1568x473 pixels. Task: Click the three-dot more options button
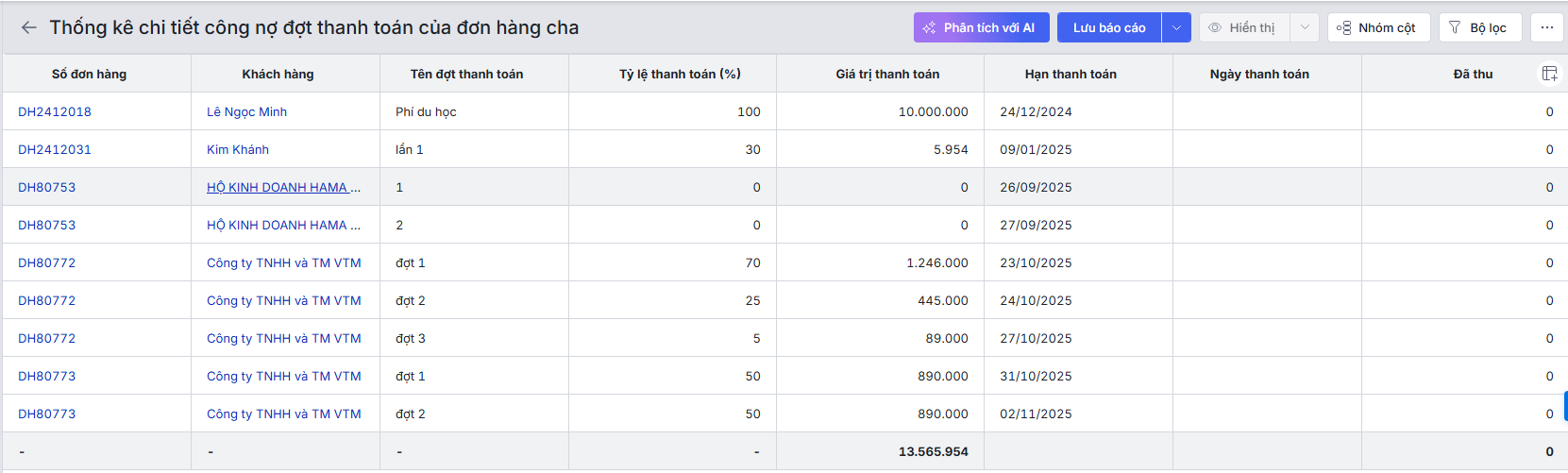click(x=1546, y=27)
